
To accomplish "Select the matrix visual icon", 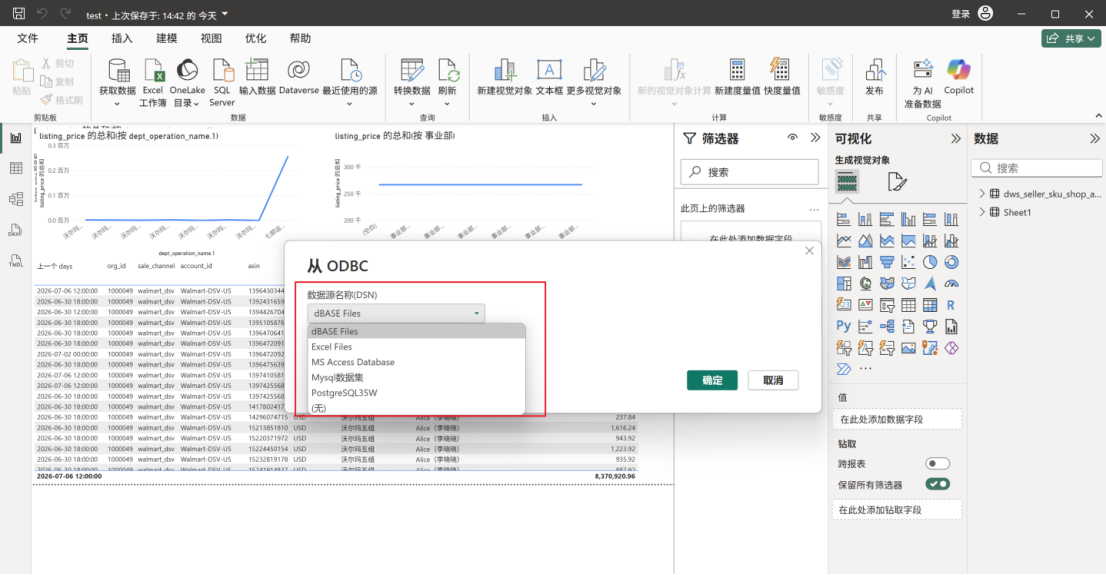I will click(930, 305).
